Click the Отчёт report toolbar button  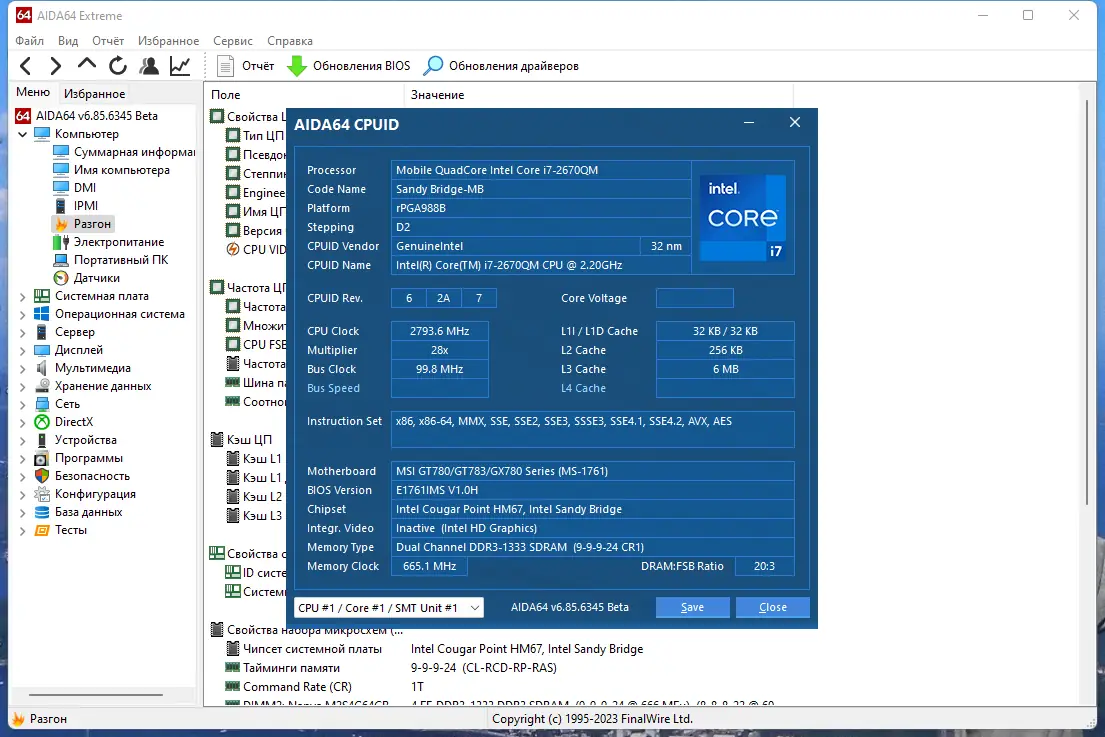click(245, 66)
